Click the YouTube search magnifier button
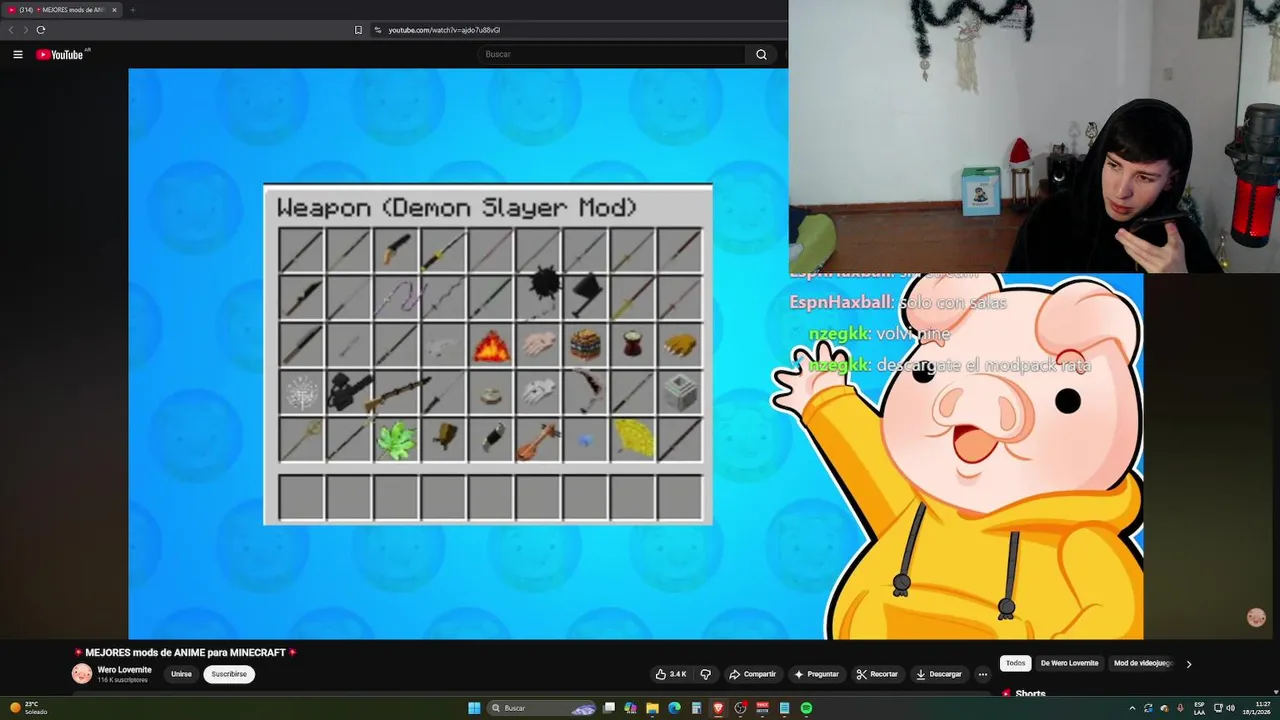The width and height of the screenshot is (1280, 720). coord(761,54)
